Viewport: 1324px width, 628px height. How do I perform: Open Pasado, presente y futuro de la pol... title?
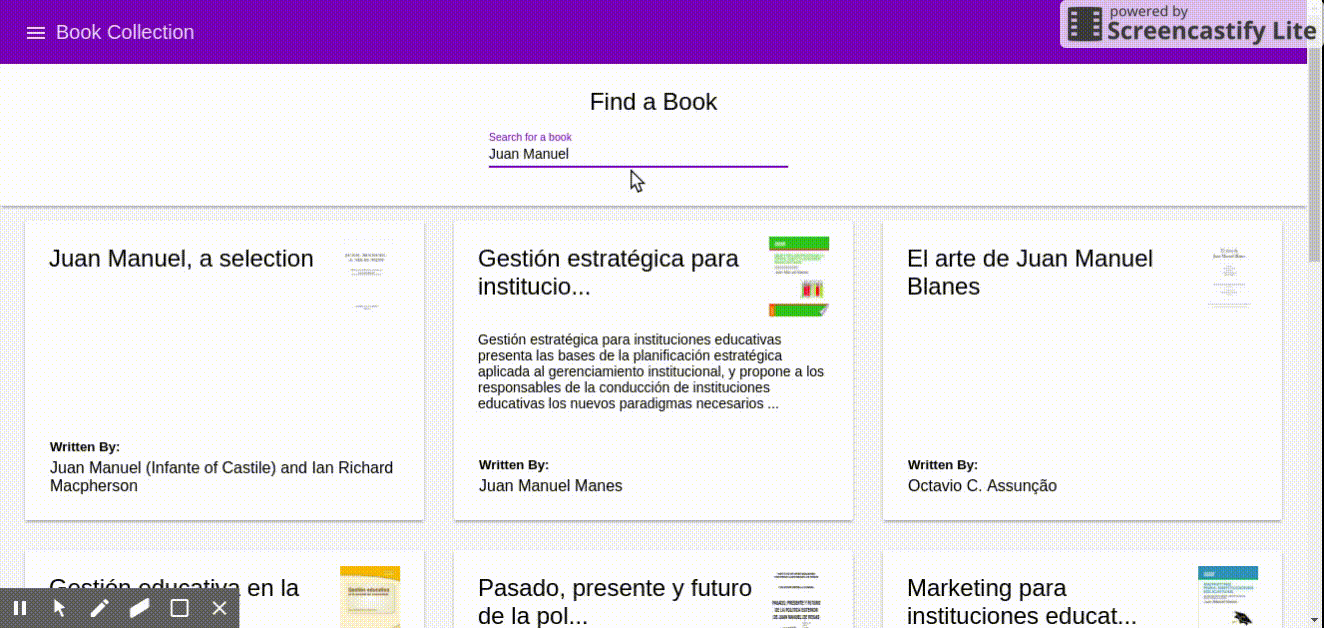coord(615,601)
